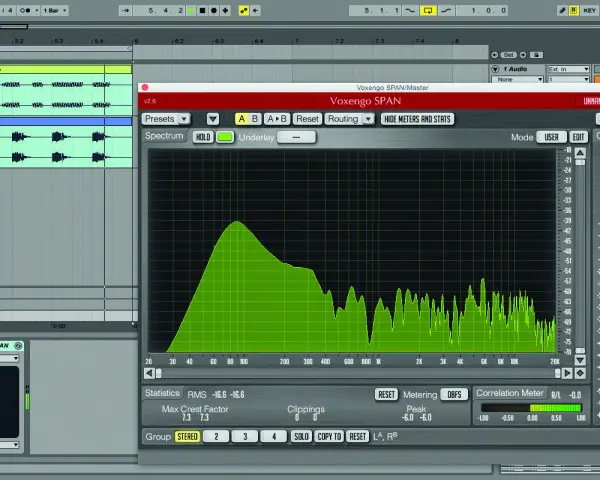Click the horizontal spectrum zoom slider
Screen dimensions: 600x480
(358, 373)
